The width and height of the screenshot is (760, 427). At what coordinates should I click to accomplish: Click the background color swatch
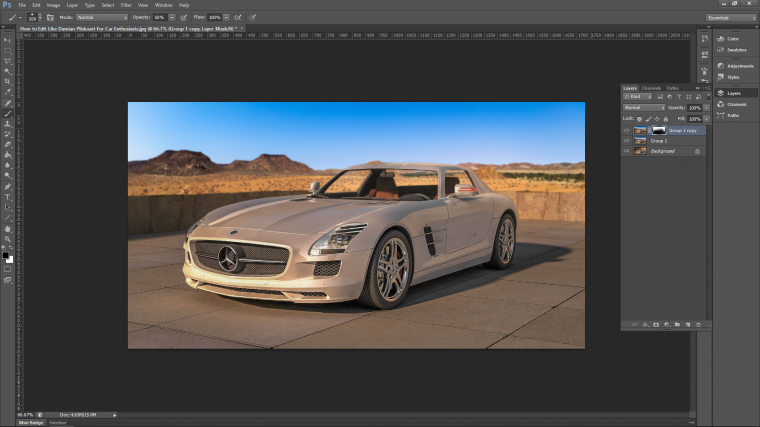(x=10, y=260)
